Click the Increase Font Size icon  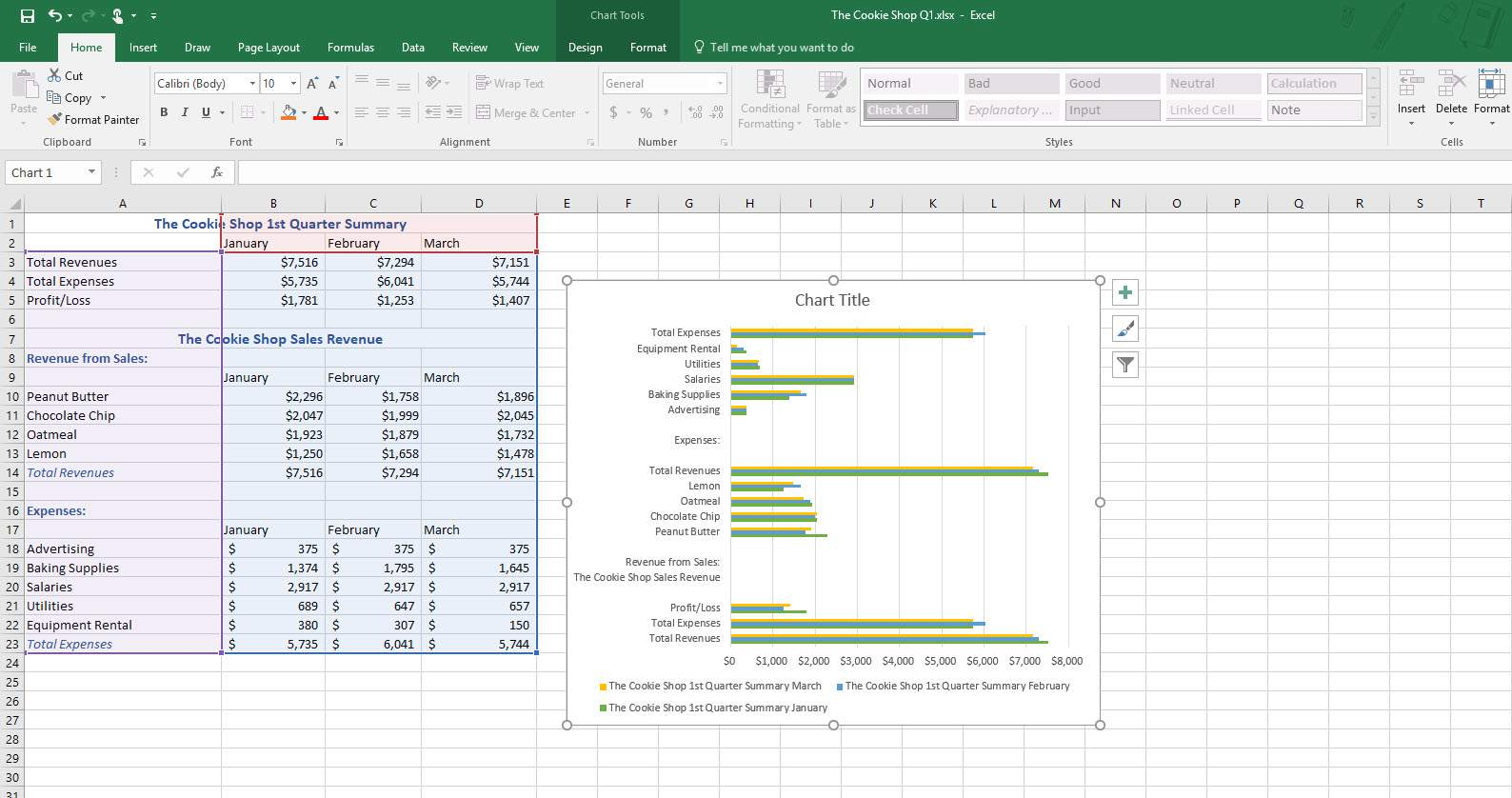(x=311, y=84)
